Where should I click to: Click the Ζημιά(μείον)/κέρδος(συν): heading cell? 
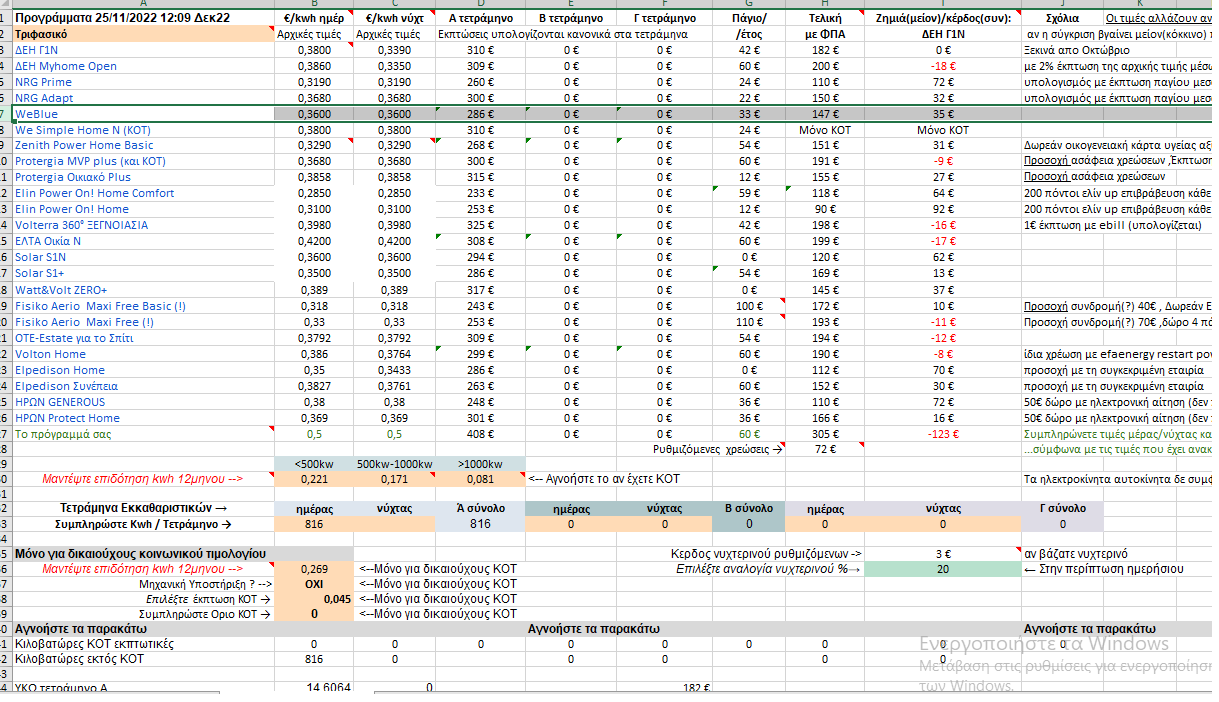point(943,18)
